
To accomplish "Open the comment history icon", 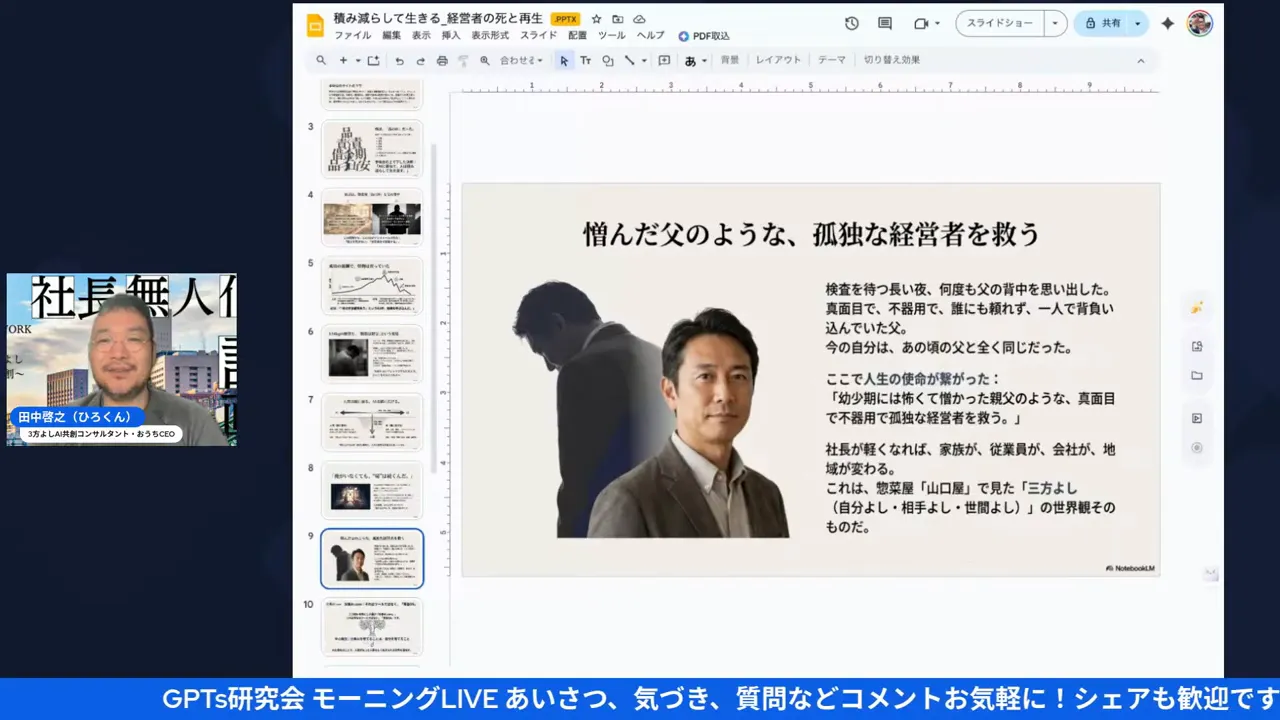I will click(884, 22).
